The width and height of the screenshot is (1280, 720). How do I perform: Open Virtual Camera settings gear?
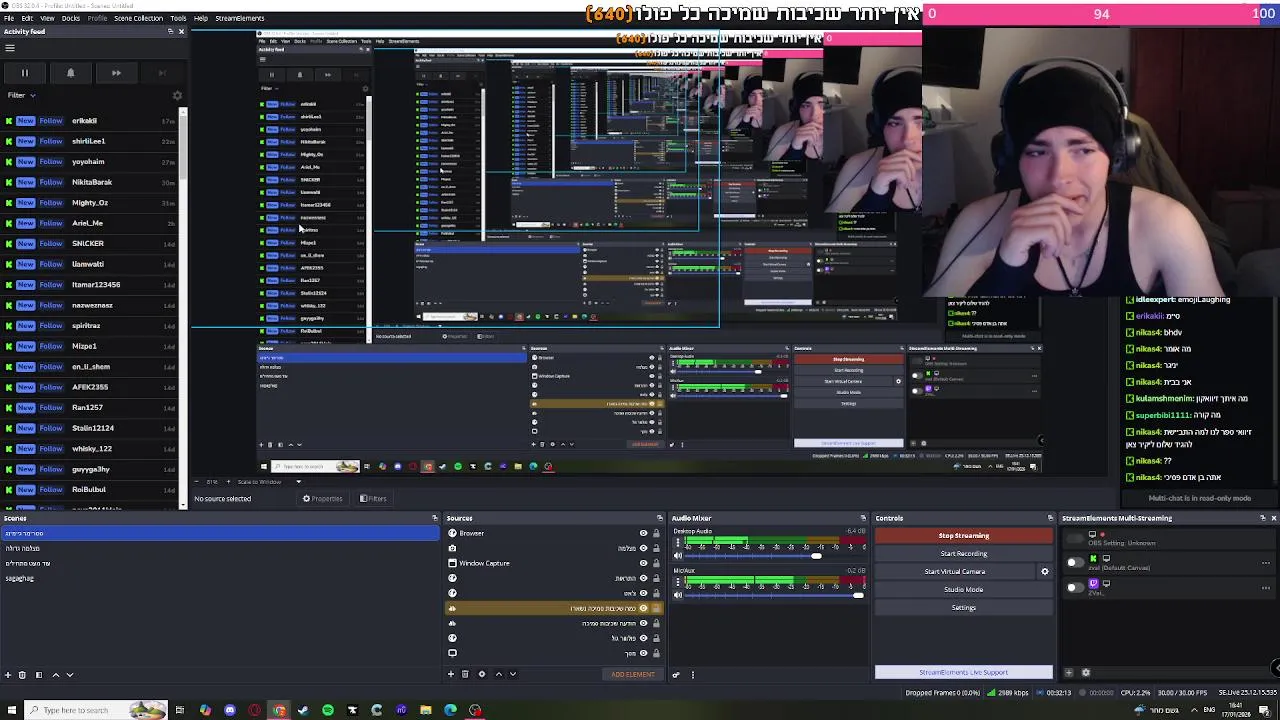[x=1045, y=572]
